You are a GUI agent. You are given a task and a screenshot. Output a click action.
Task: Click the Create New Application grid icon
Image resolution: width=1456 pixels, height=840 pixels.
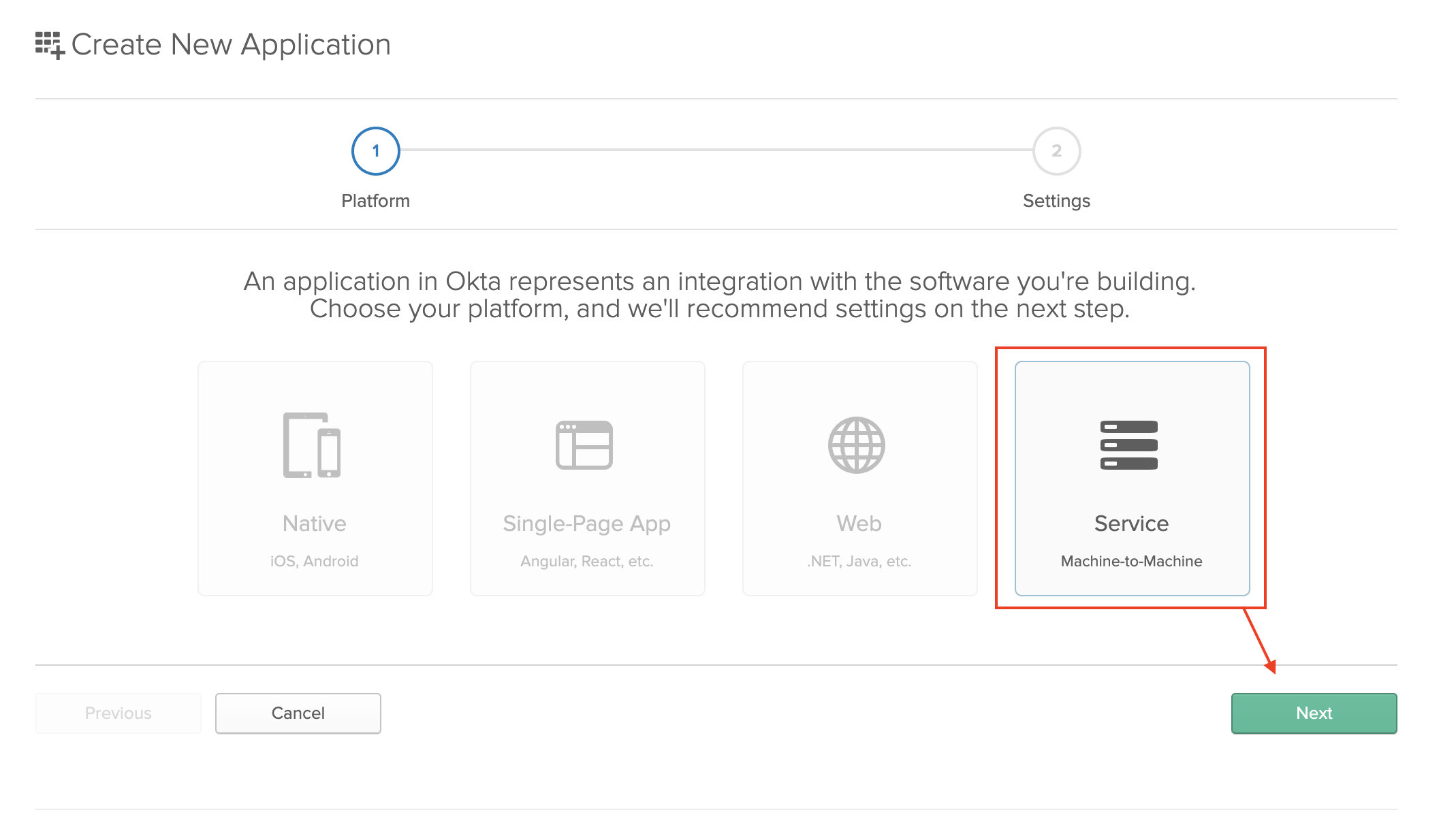[x=49, y=44]
